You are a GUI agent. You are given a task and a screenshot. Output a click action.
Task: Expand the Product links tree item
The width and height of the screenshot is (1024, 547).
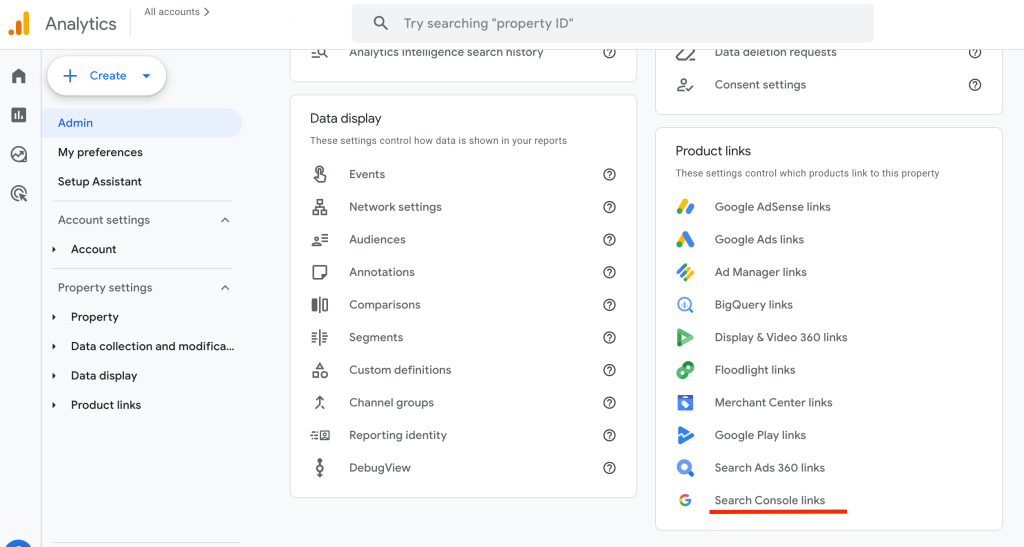(54, 405)
